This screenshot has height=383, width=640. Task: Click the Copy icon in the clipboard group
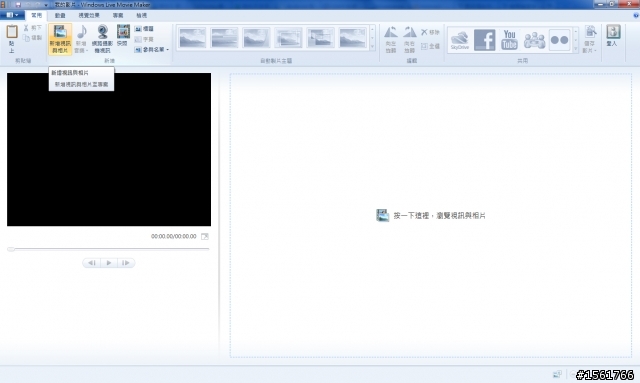point(26,38)
